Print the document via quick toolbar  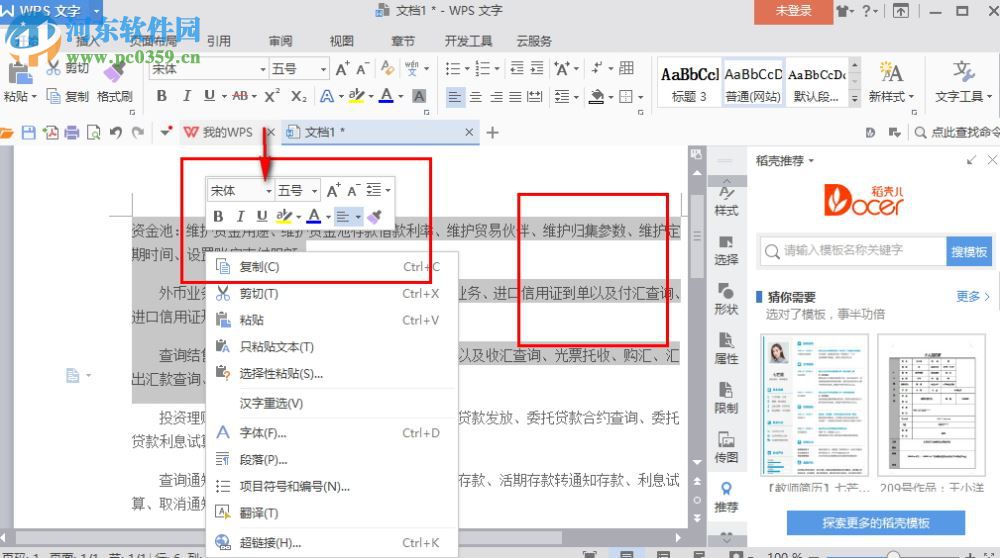click(72, 132)
